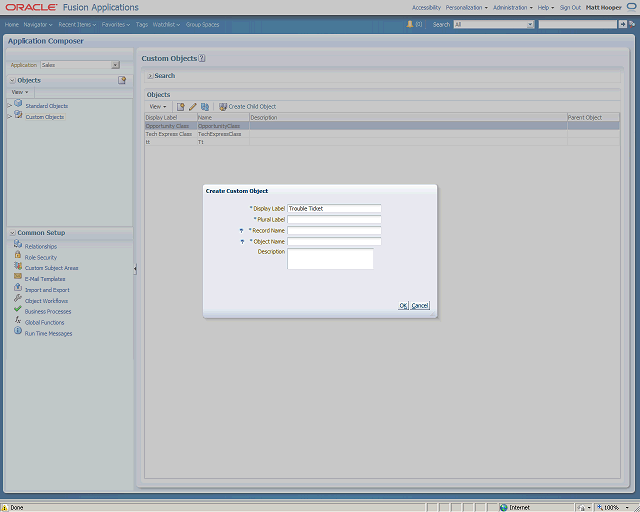Click the Plural Label input field
Image resolution: width=640 pixels, height=512 pixels.
tap(334, 220)
